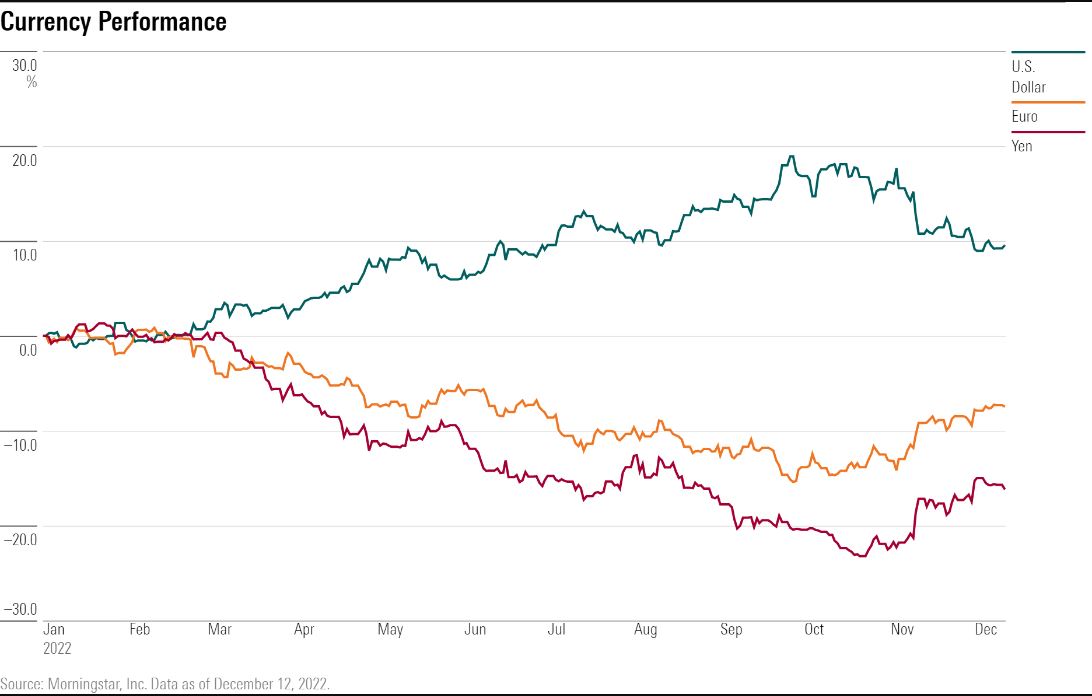Click the Dec x-axis month label
This screenshot has width=1092, height=696.
click(x=987, y=629)
